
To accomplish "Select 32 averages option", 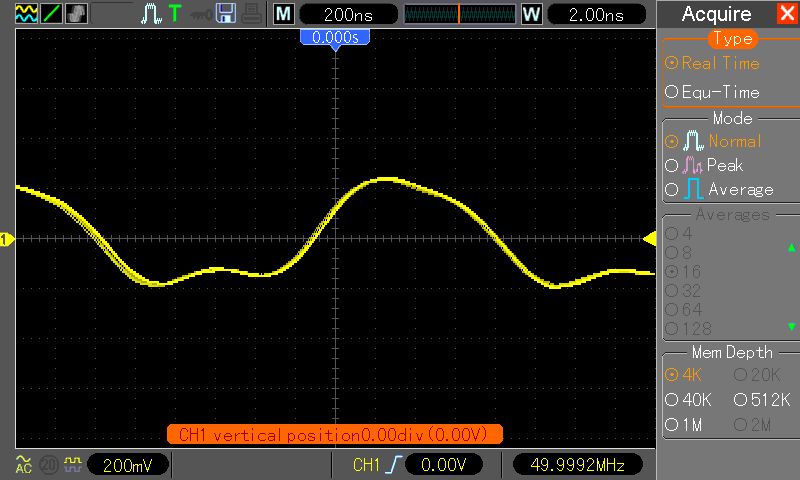I will point(683,290).
